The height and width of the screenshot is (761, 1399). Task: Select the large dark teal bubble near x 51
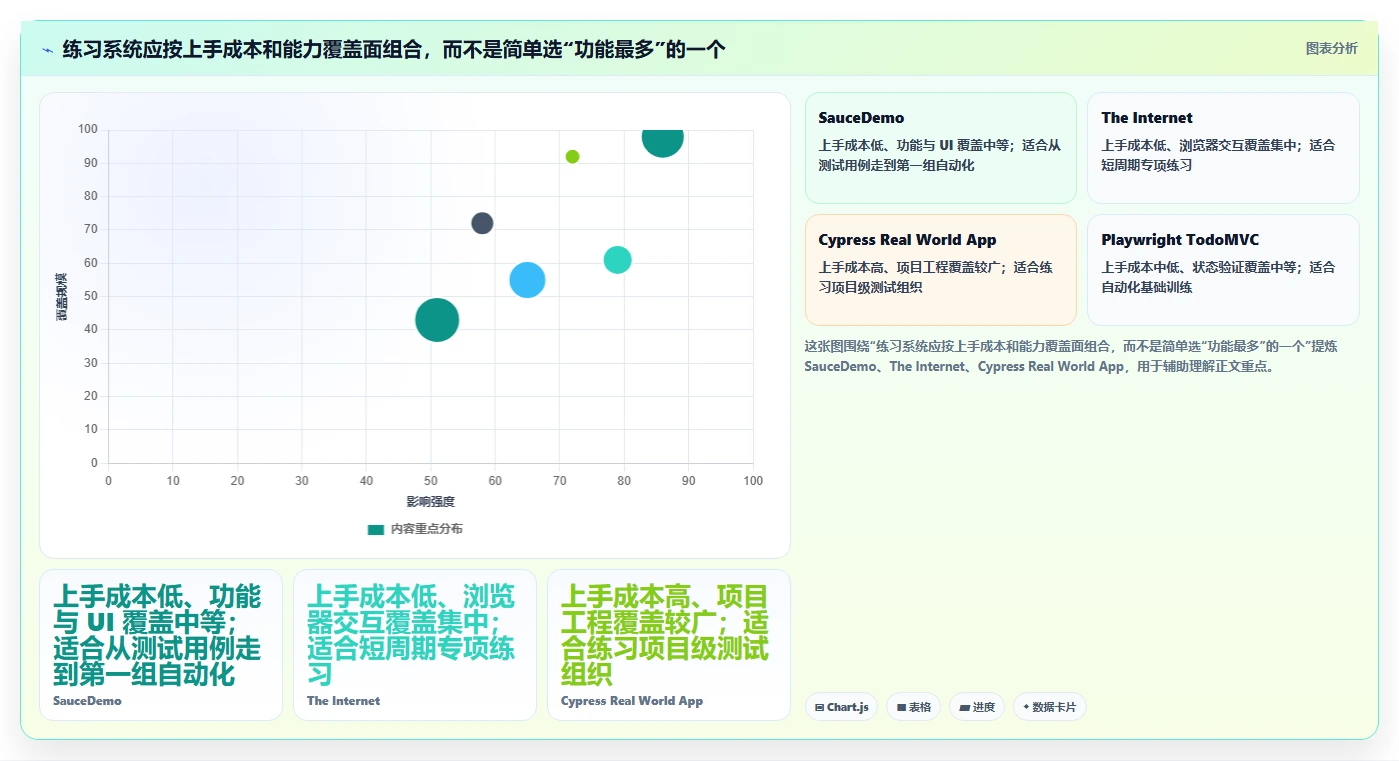point(437,320)
